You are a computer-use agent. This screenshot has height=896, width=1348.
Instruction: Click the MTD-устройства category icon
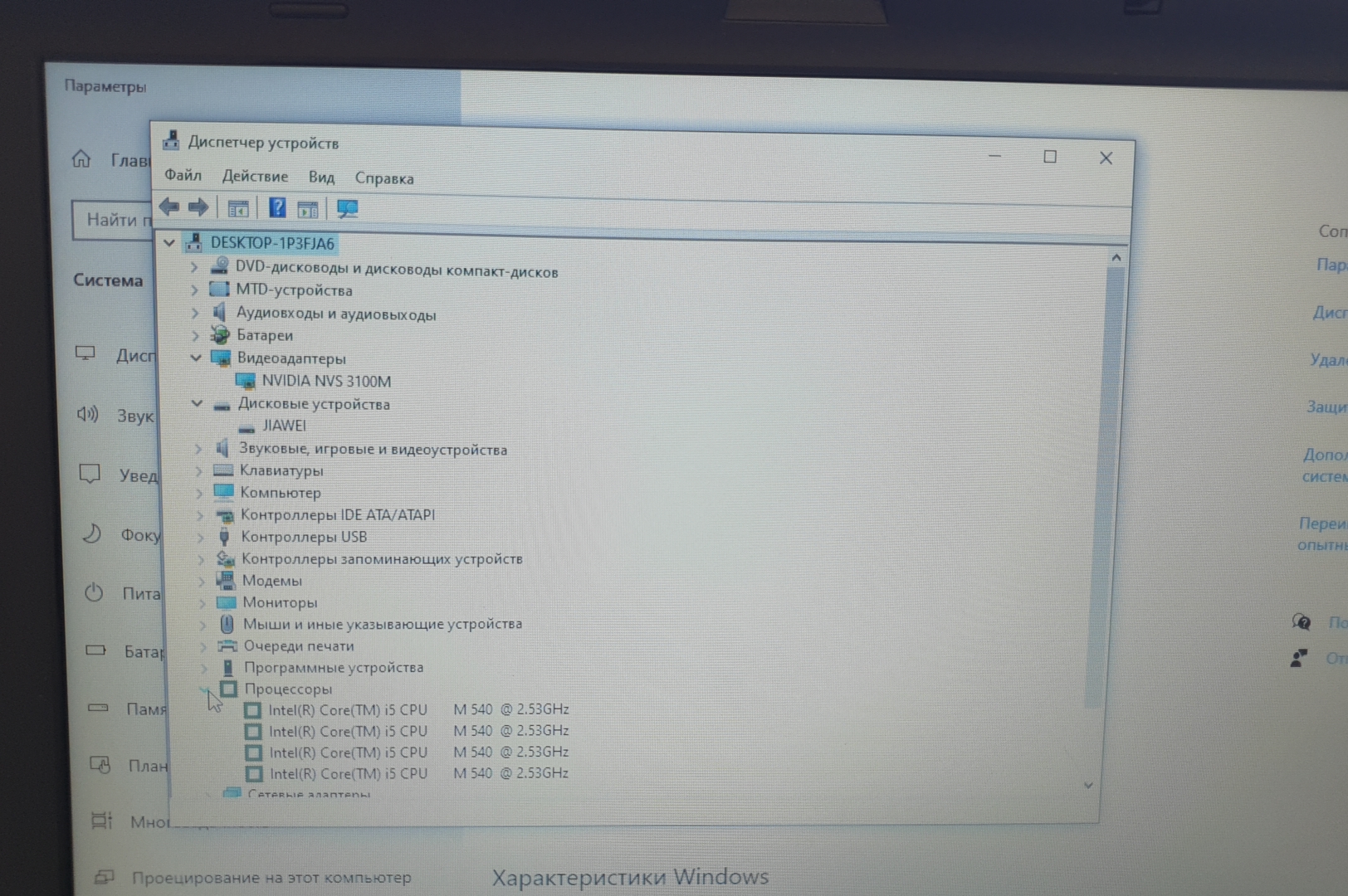tap(220, 289)
